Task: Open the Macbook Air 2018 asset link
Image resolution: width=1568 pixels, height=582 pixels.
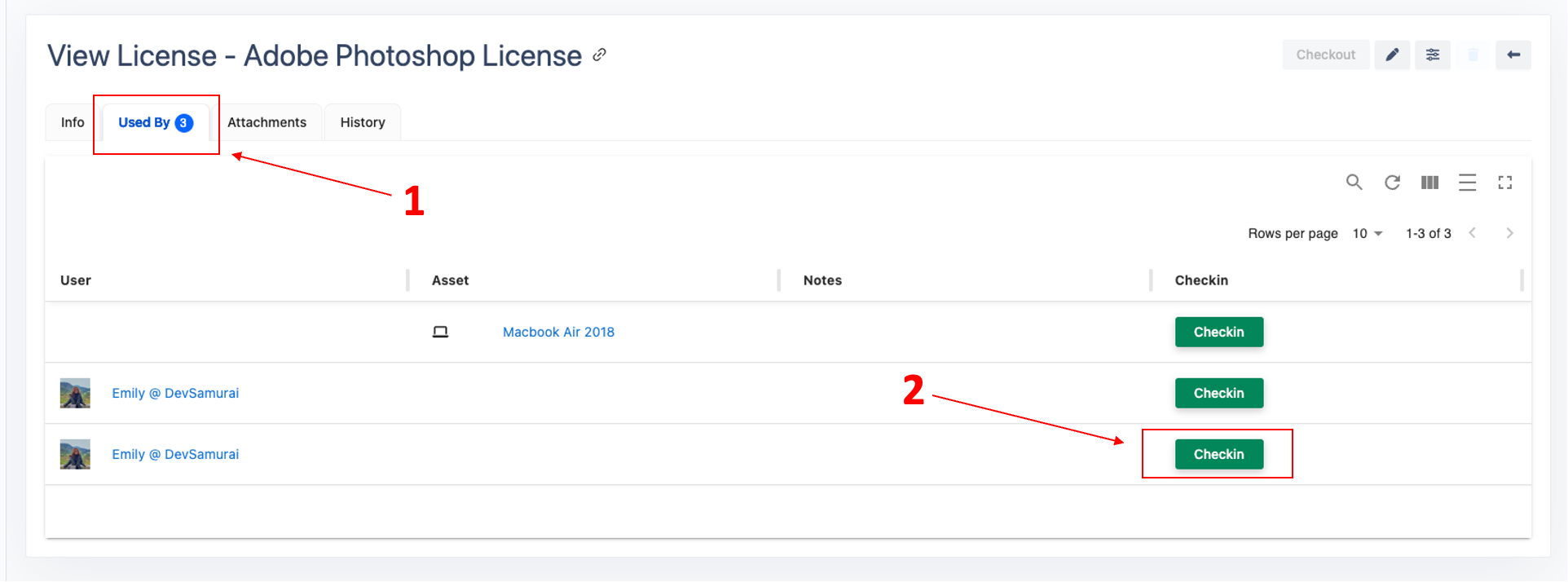Action: coord(558,332)
